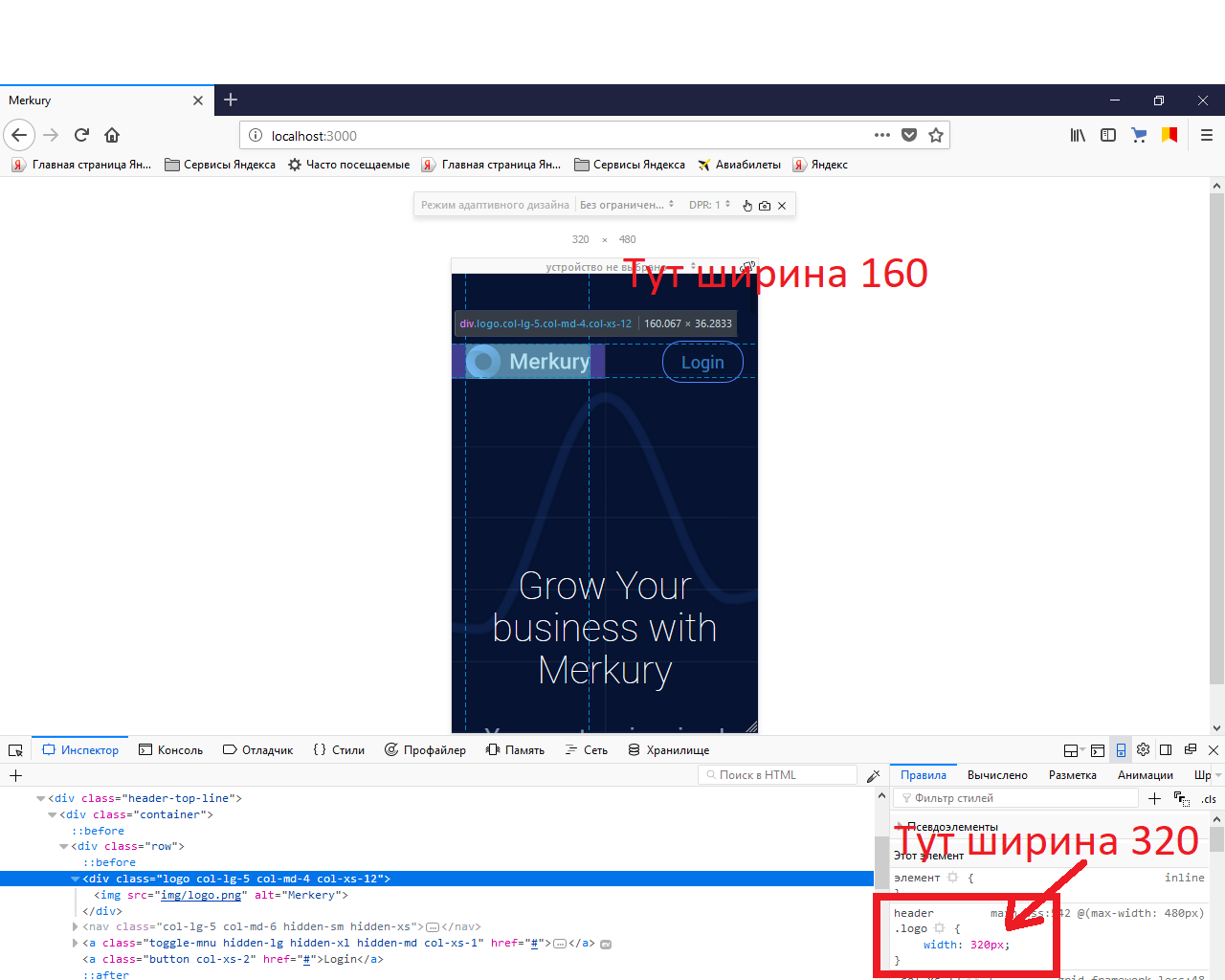Go back with the browser back arrow
The height and width of the screenshot is (980, 1225).
coord(19,135)
